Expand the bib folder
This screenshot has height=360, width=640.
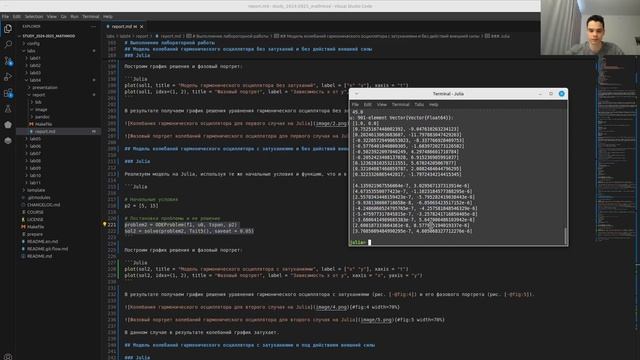pos(38,102)
